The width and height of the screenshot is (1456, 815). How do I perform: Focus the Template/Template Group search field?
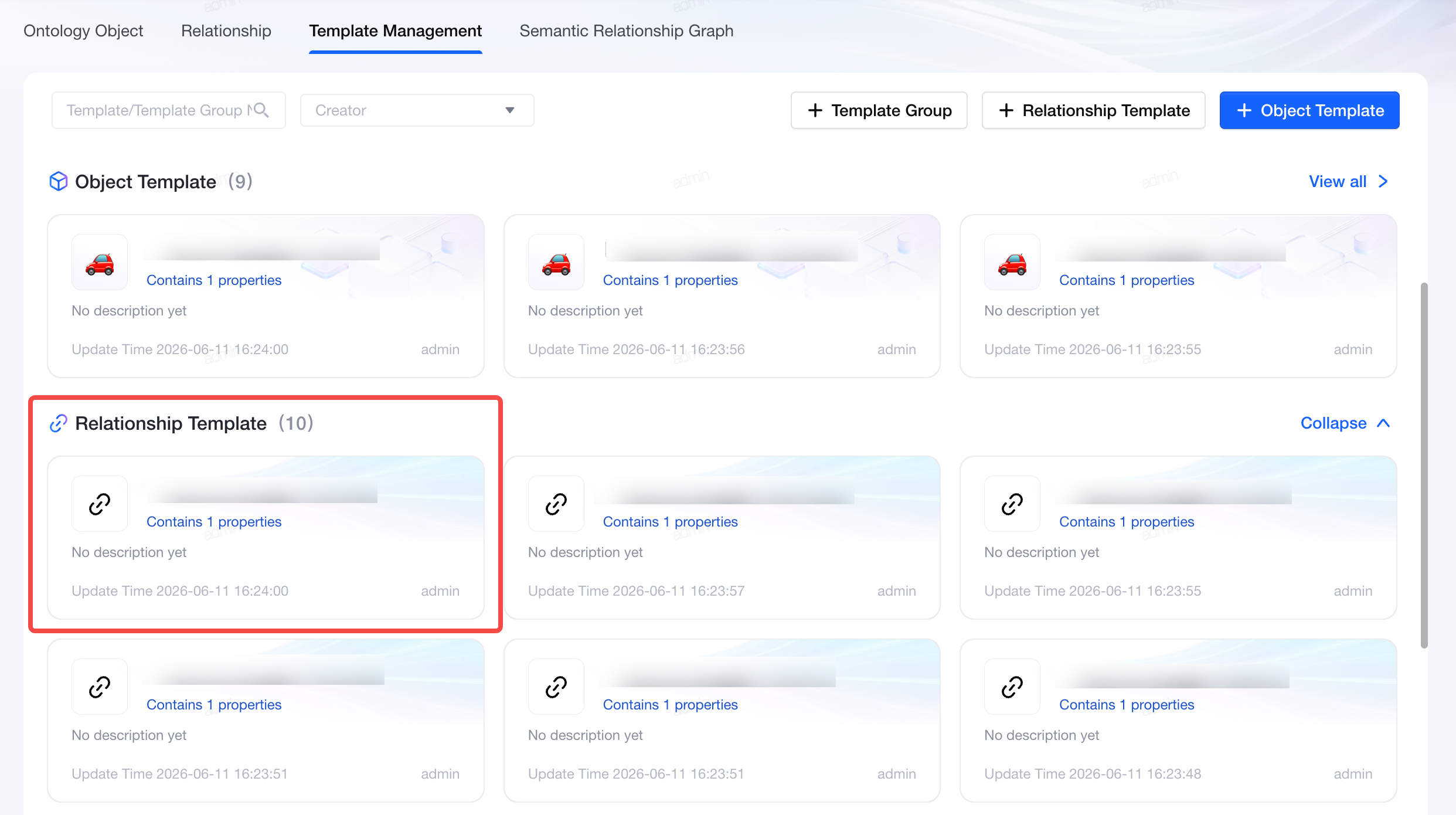(169, 110)
